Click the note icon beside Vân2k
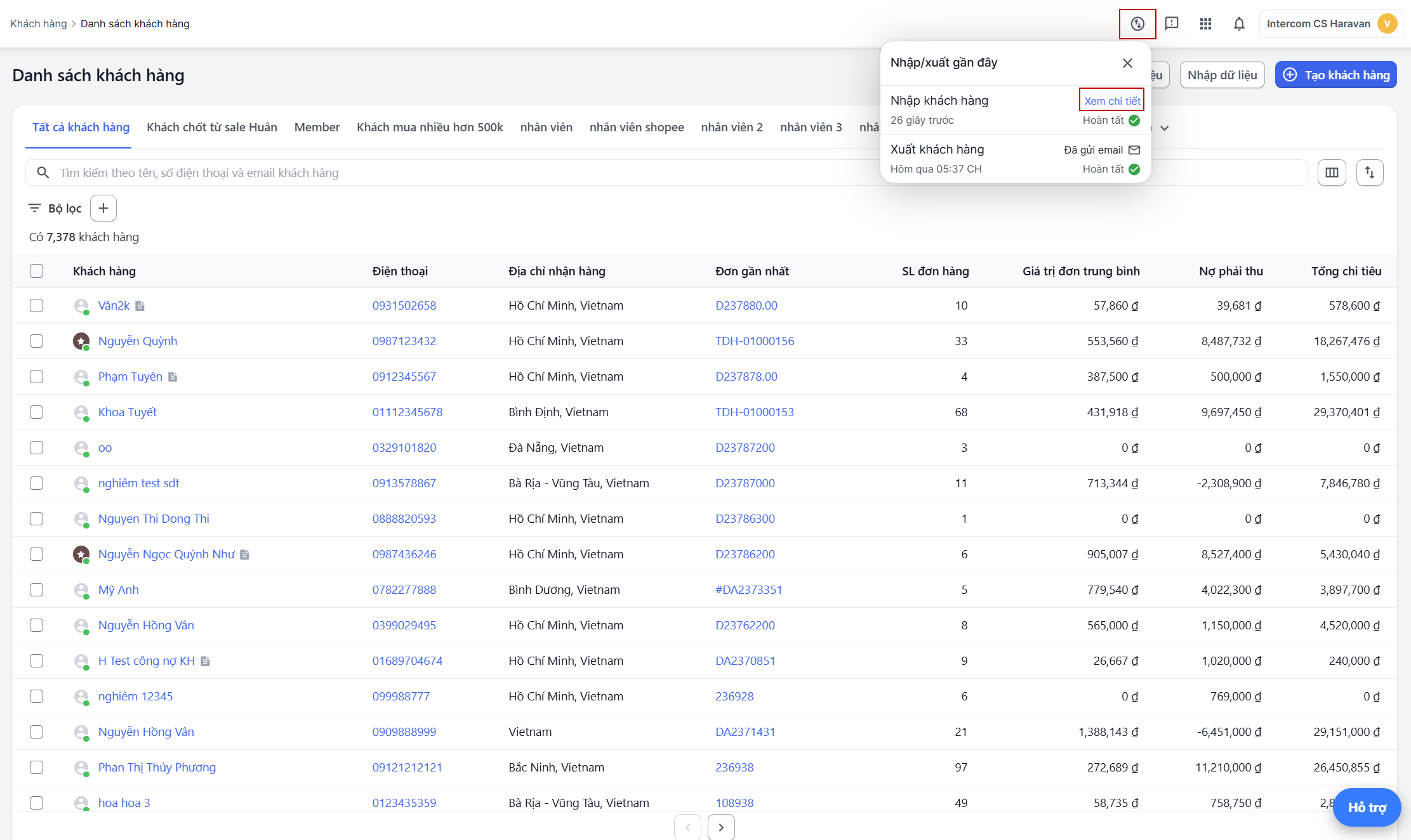Viewport: 1411px width, 840px height. click(140, 306)
